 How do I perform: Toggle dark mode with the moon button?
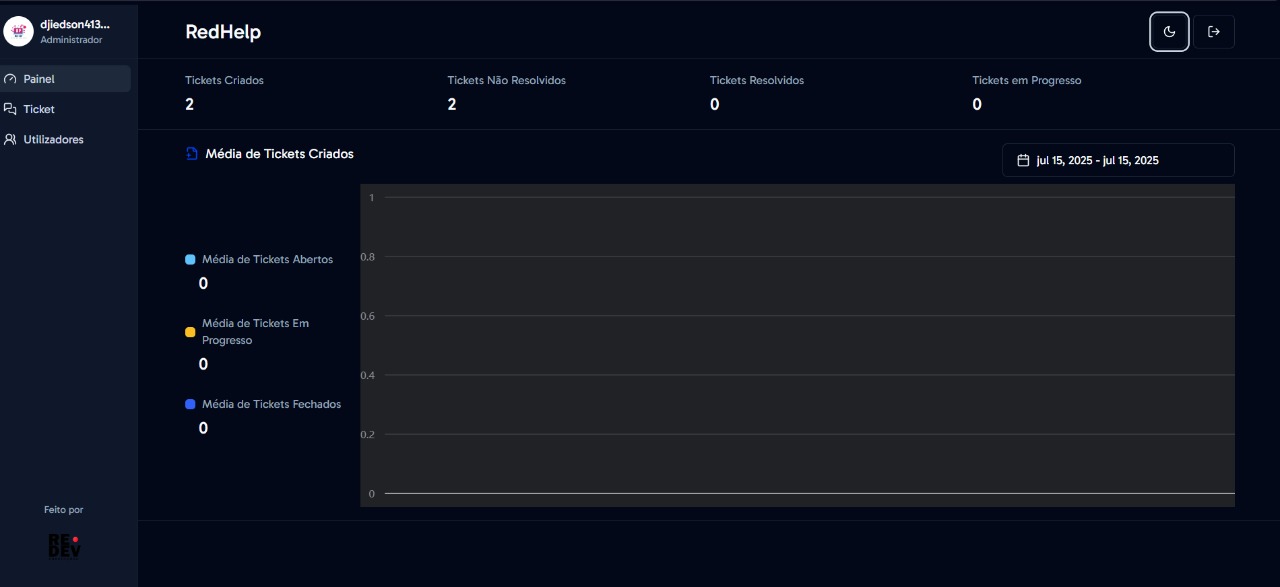1168,31
